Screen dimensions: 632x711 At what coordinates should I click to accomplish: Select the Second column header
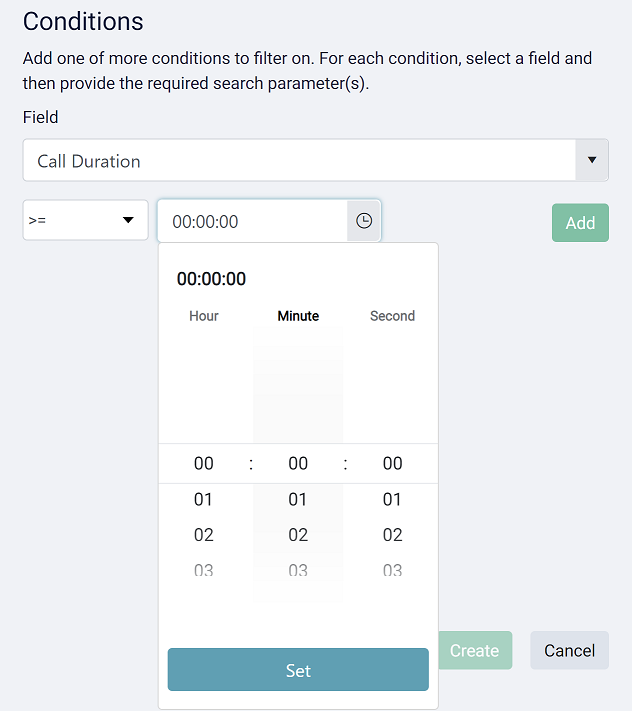(392, 316)
